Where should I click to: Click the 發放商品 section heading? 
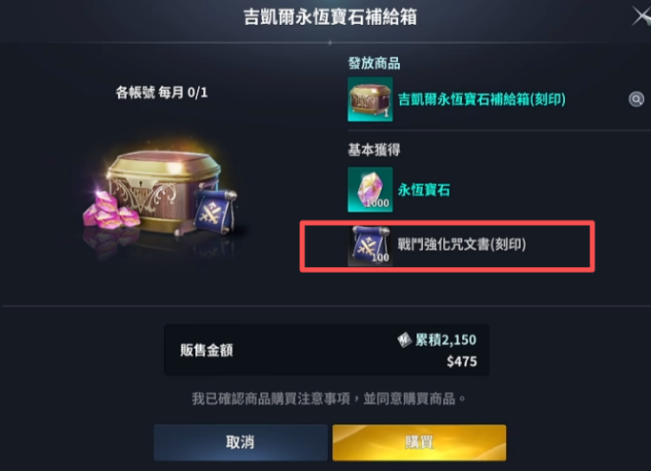pos(374,64)
